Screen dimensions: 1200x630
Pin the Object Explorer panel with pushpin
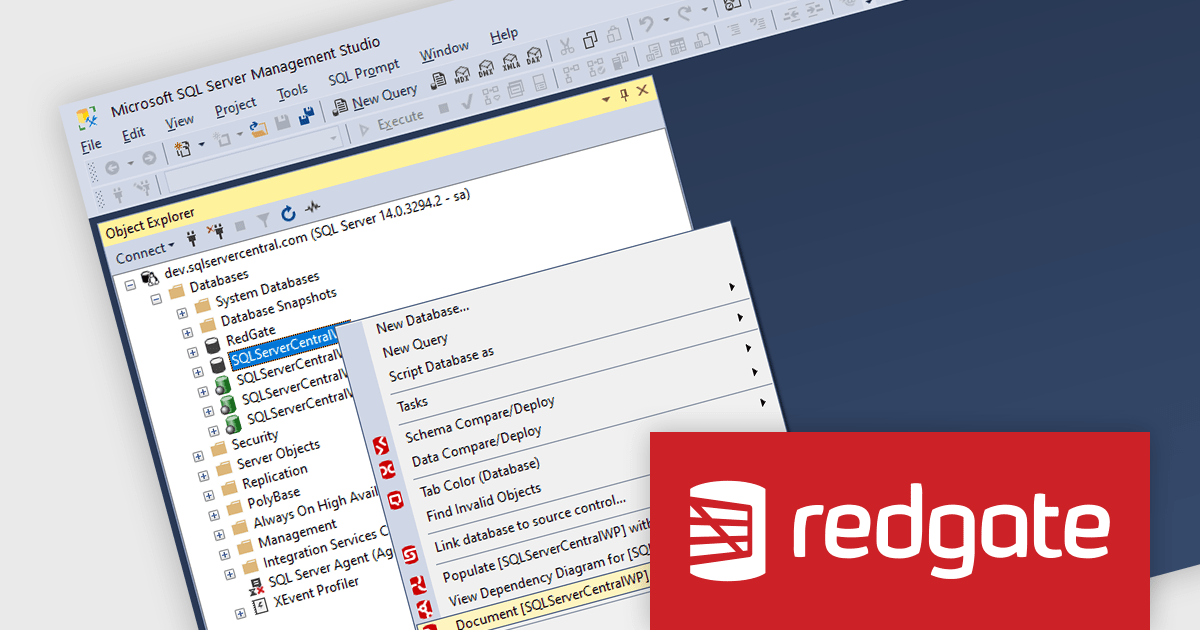click(625, 94)
